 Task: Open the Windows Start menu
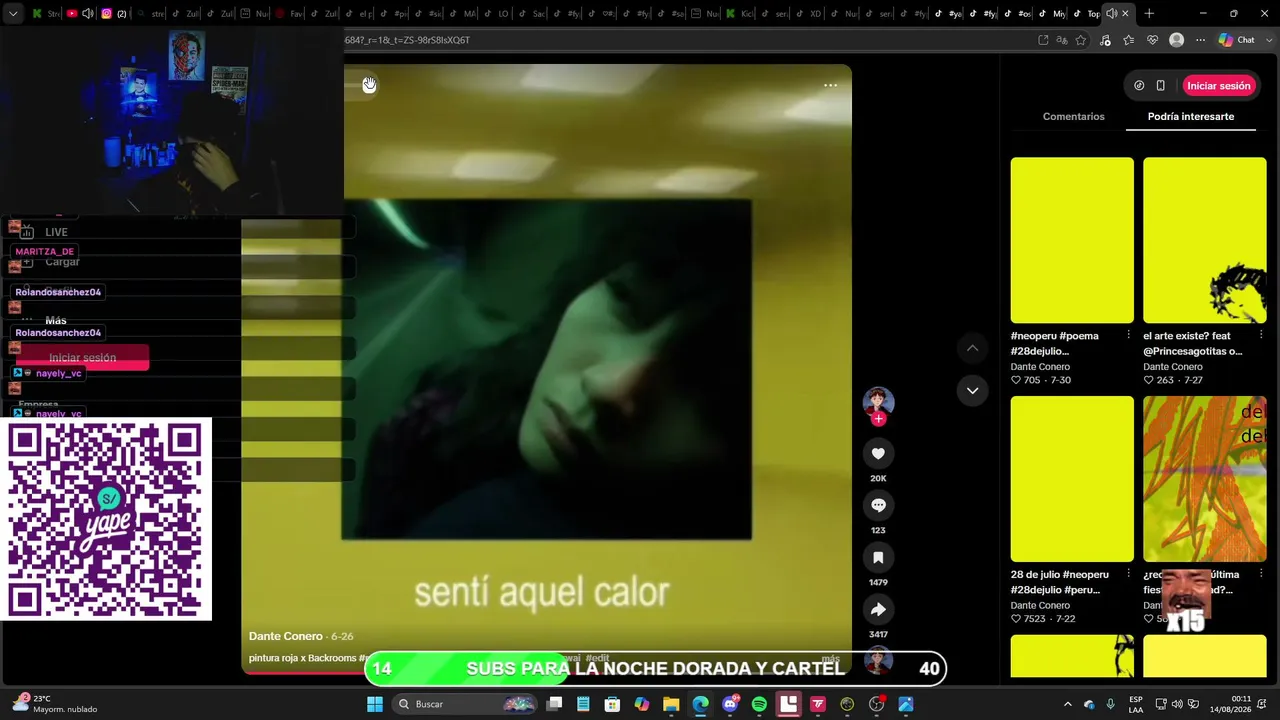[375, 704]
